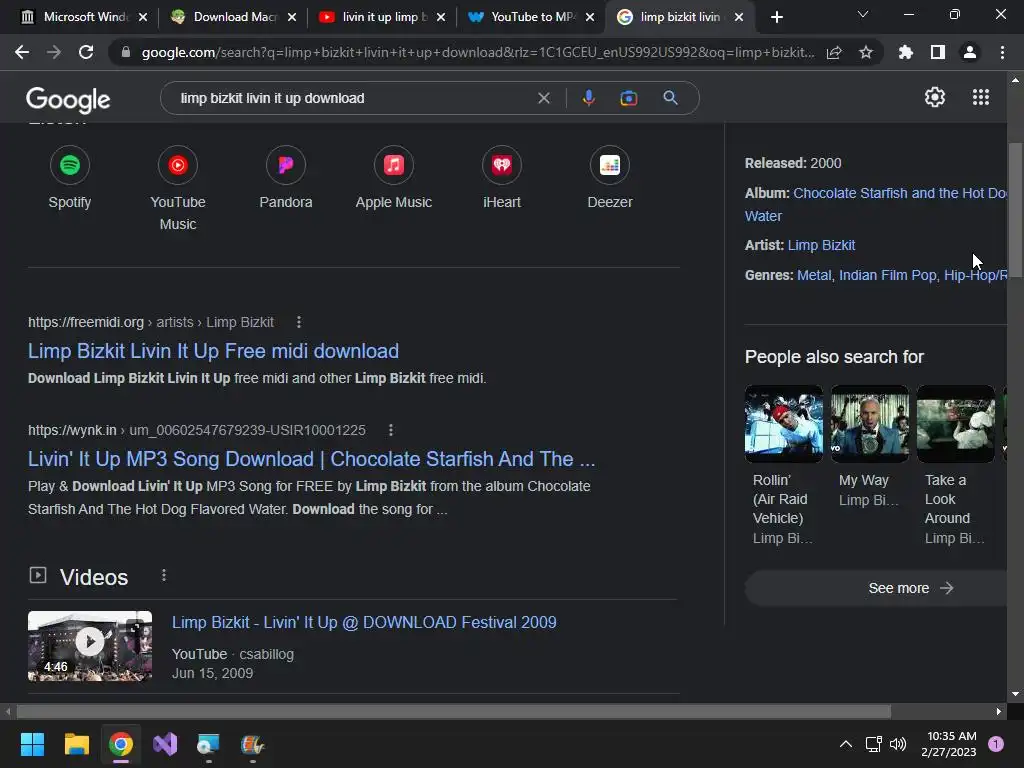Open Visual Studio from taskbar
Image resolution: width=1024 pixels, height=768 pixels.
pyautogui.click(x=165, y=744)
